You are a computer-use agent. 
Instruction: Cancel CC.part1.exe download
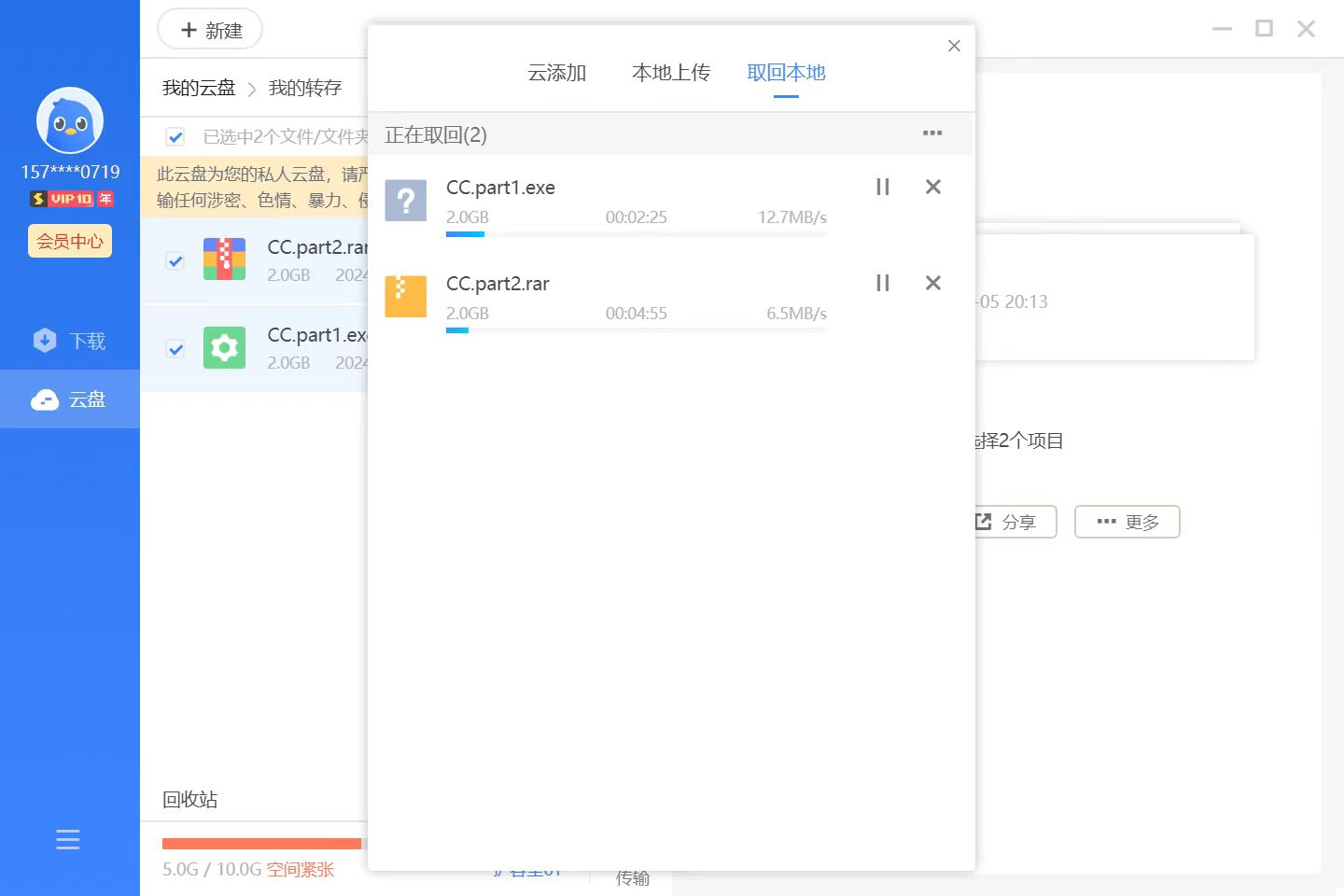pos(932,187)
